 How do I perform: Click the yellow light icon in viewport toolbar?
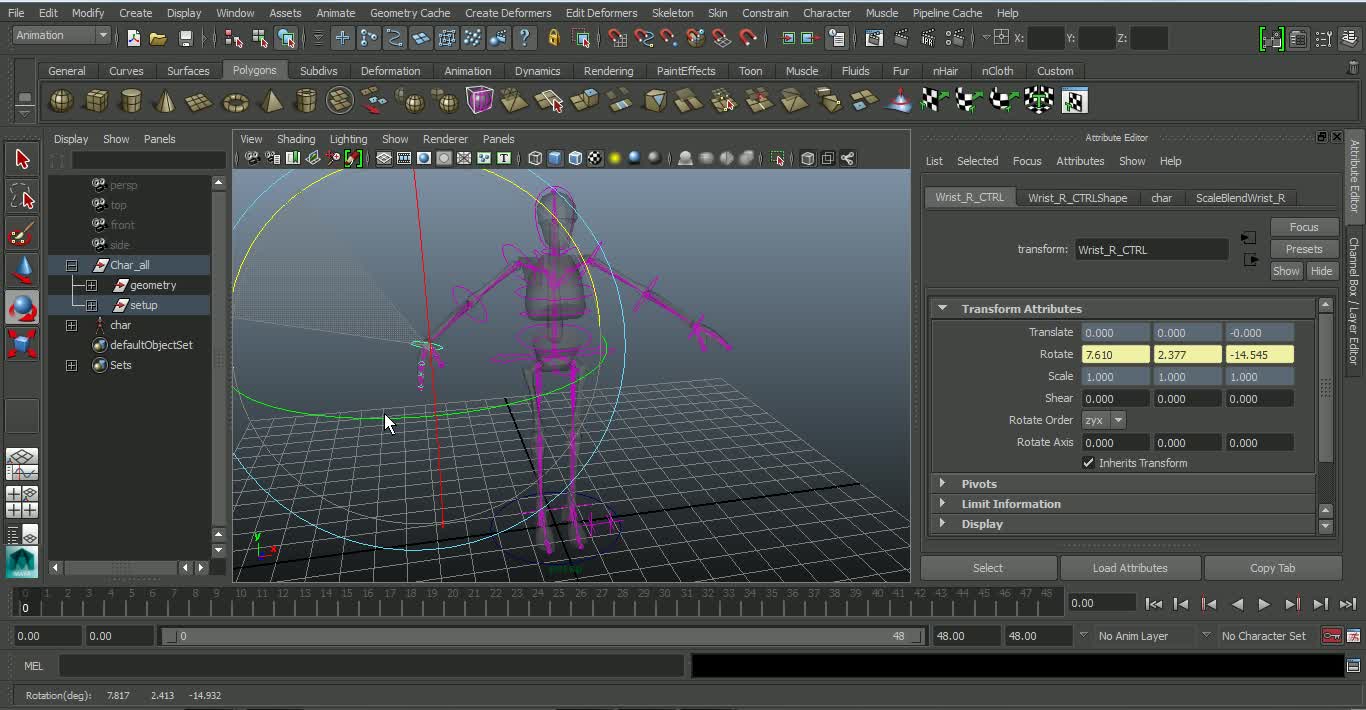pos(614,158)
